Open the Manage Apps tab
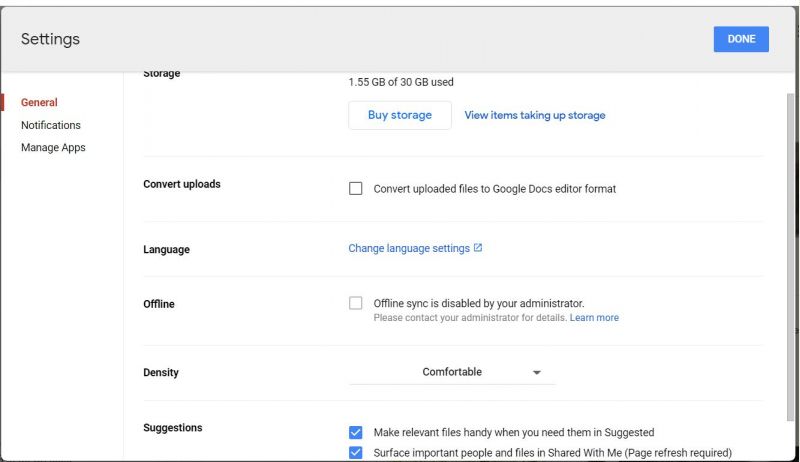The width and height of the screenshot is (800, 462). [x=53, y=147]
